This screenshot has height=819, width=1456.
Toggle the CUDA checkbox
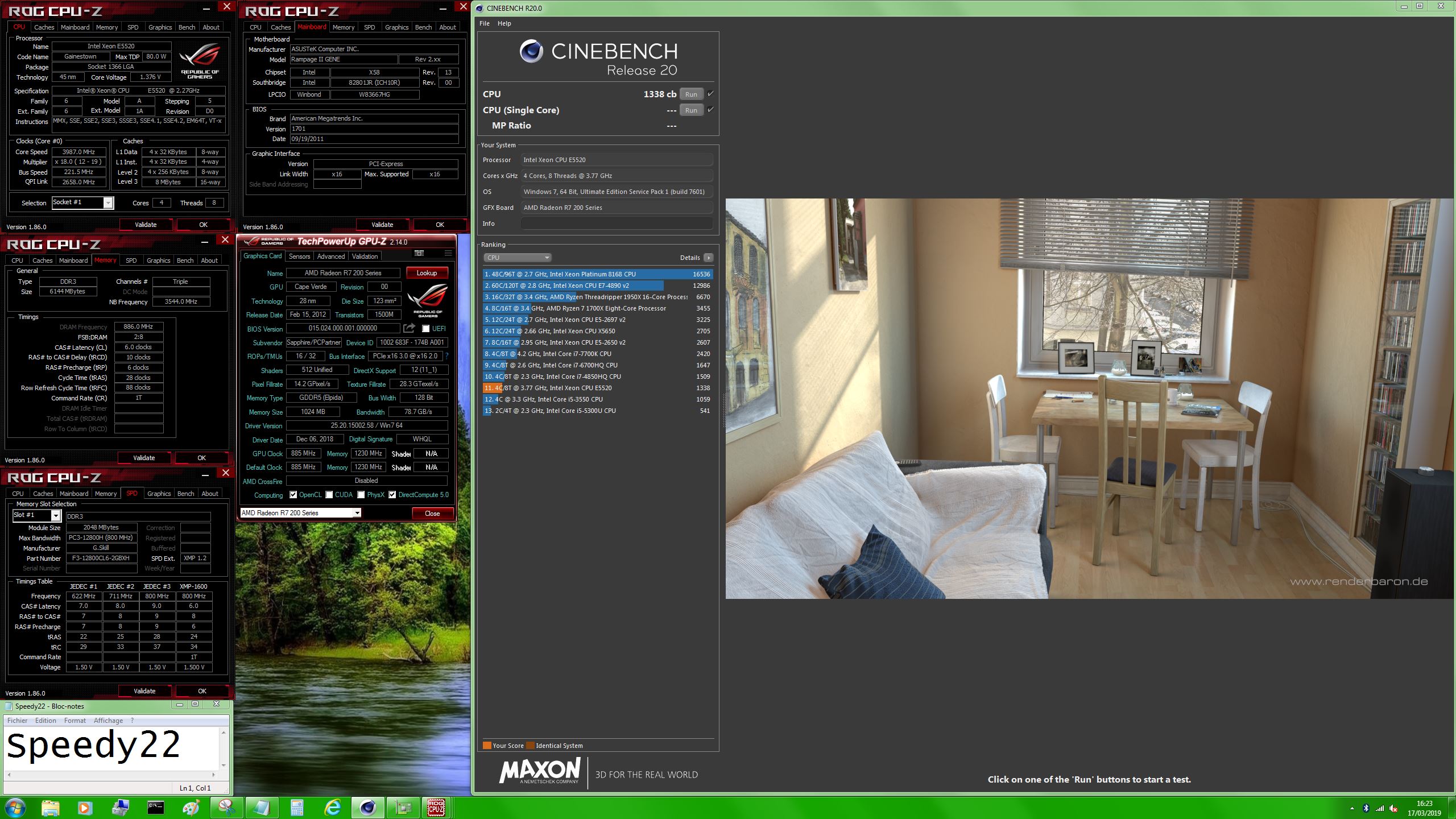(329, 495)
